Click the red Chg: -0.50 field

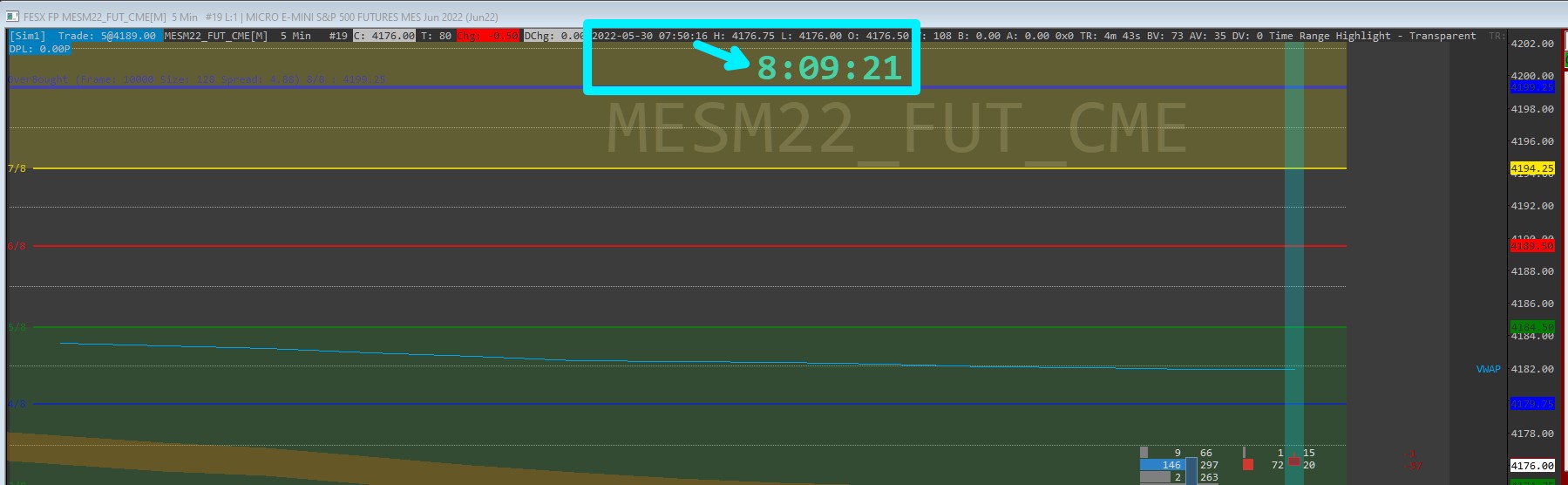(488, 36)
